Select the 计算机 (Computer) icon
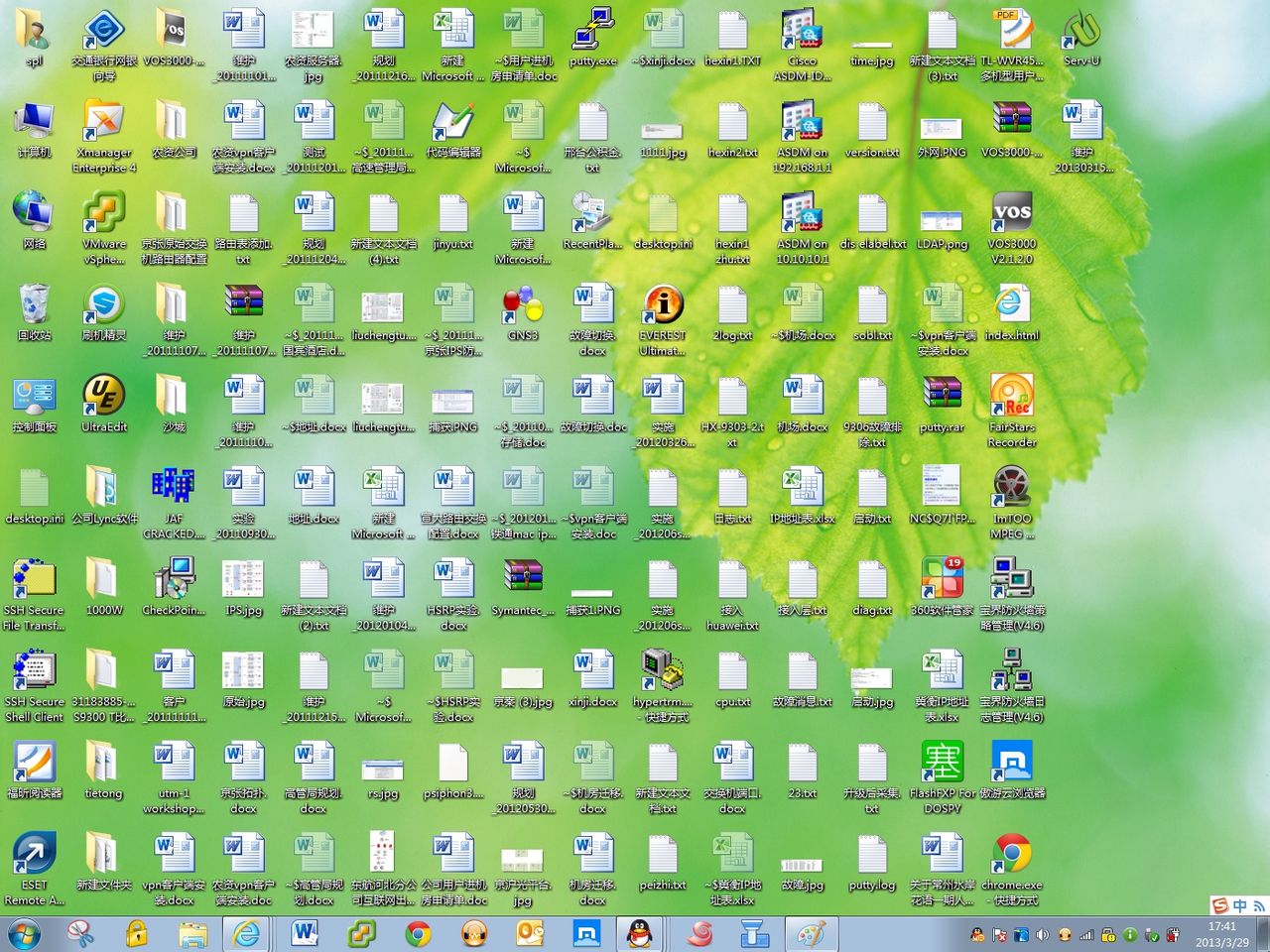The image size is (1270, 952). point(34,130)
